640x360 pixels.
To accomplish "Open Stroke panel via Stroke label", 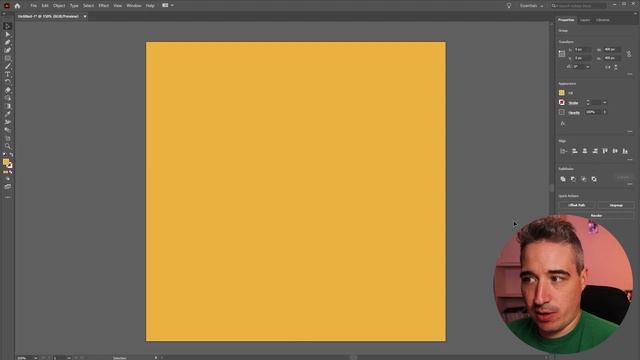I will click(x=573, y=103).
